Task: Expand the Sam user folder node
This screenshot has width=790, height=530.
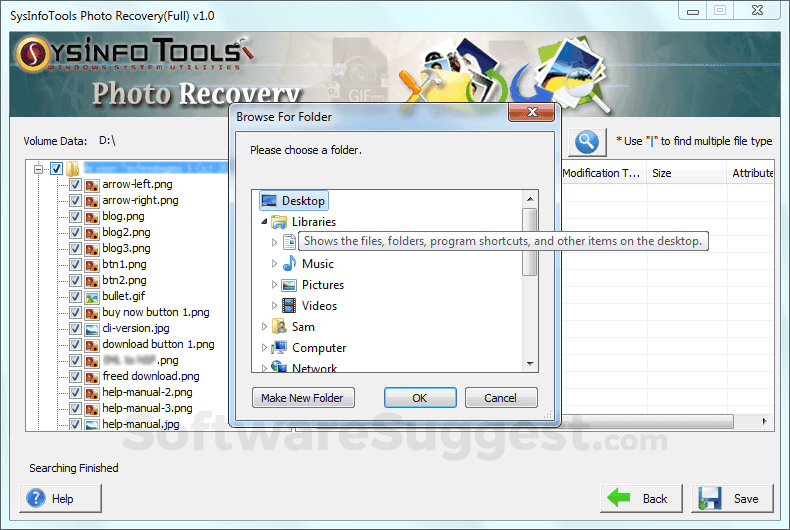Action: pos(264,326)
